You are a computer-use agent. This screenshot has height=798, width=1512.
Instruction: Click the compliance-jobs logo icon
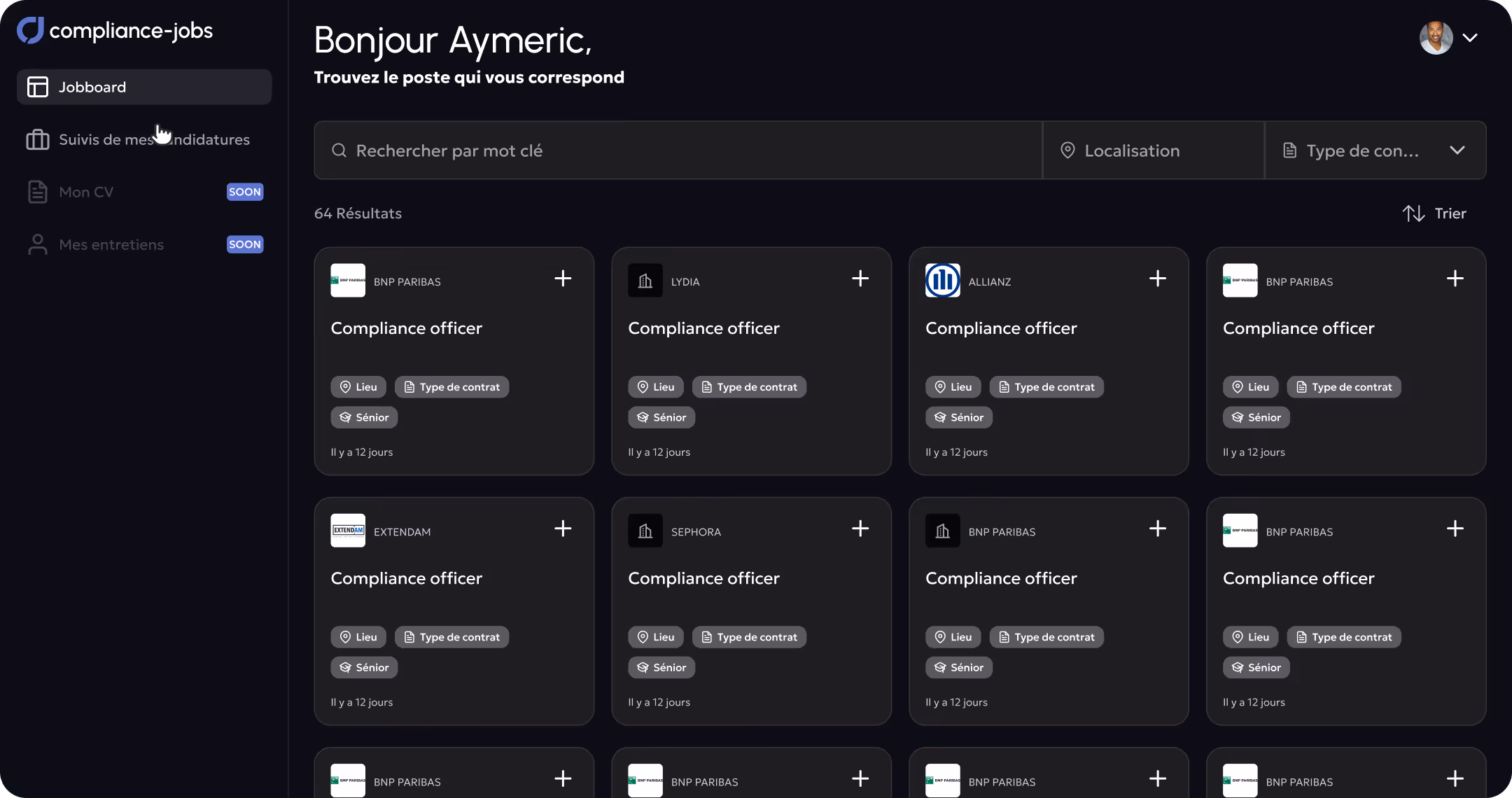click(30, 30)
